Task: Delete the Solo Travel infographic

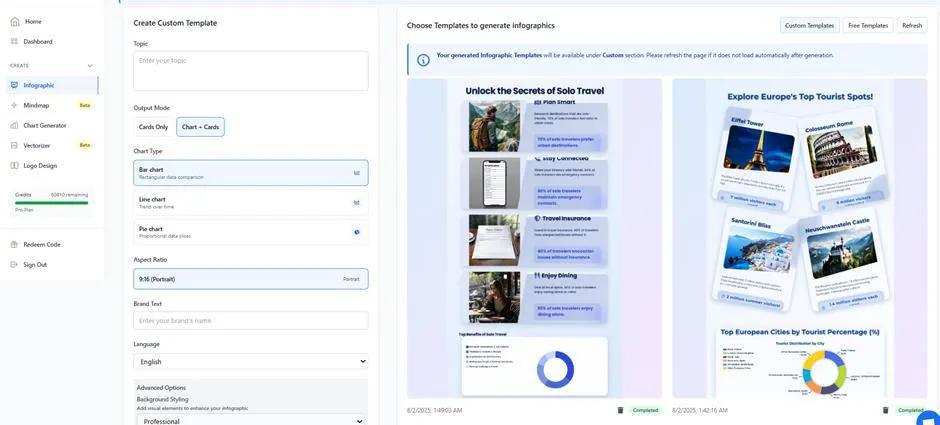Action: tap(620, 410)
